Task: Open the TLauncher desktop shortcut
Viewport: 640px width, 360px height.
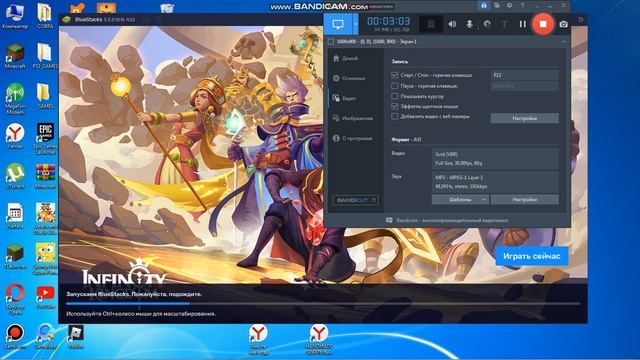Action: 15,256
